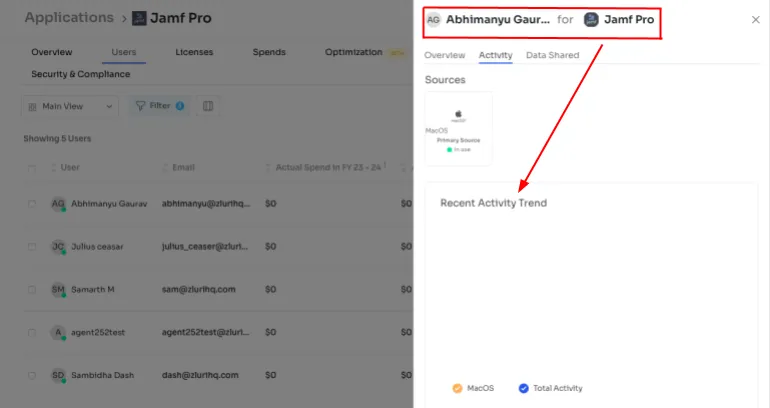The width and height of the screenshot is (770, 408).
Task: Open the Spends tab
Action: coord(269,52)
